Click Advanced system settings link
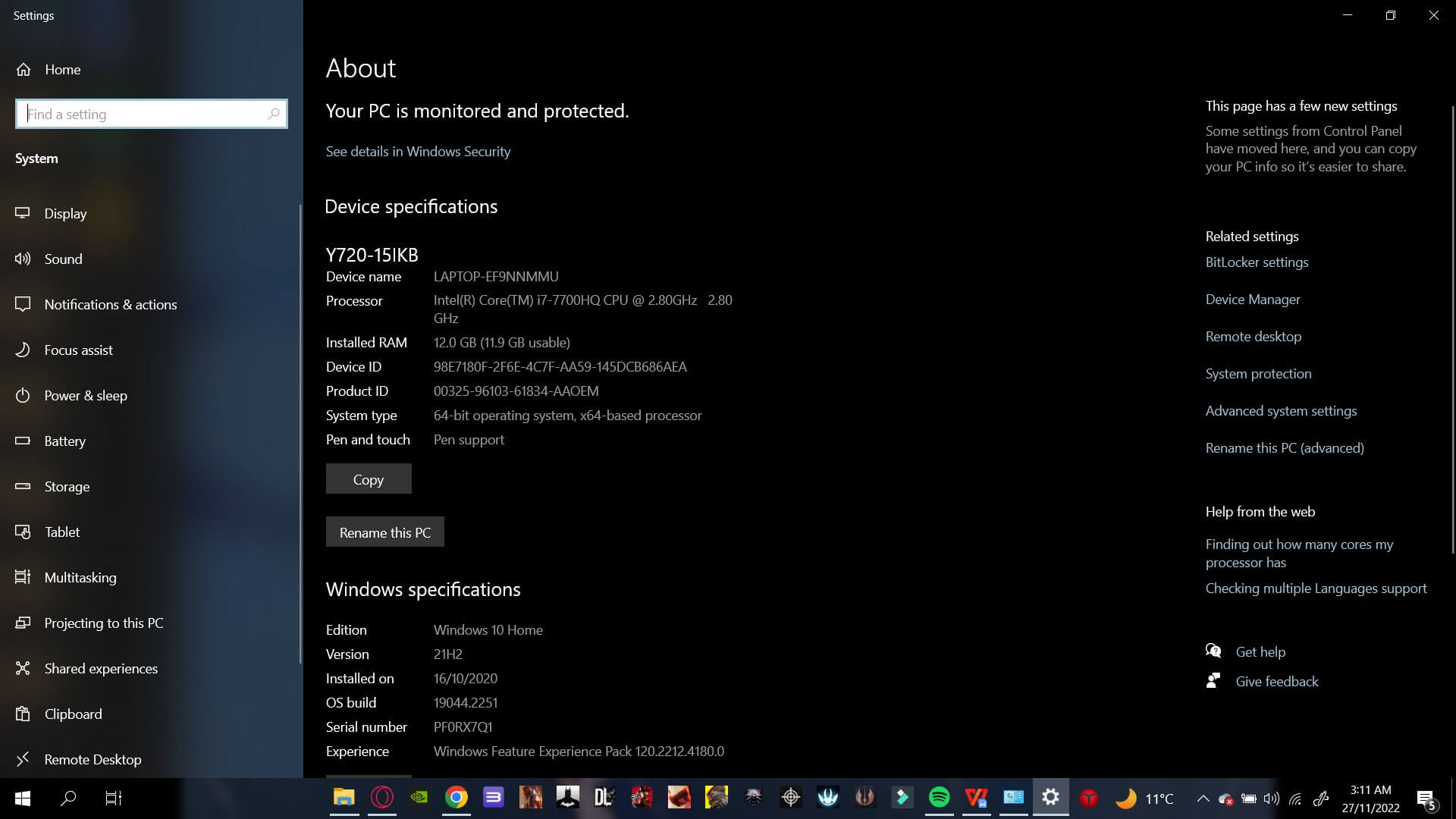The width and height of the screenshot is (1456, 819). click(x=1281, y=410)
